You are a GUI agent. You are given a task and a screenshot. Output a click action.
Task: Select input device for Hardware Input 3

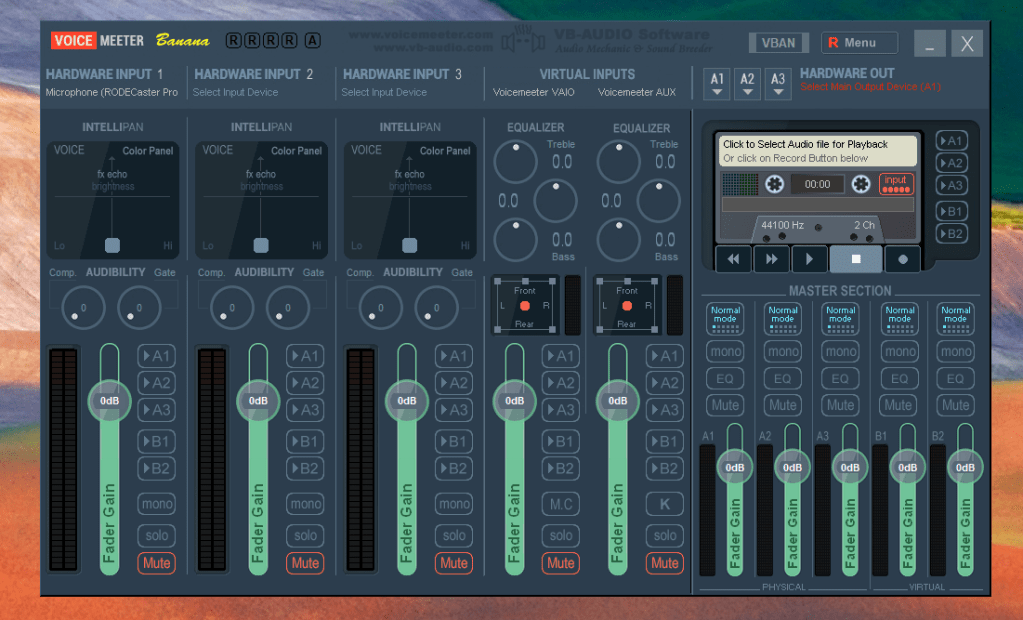[384, 92]
